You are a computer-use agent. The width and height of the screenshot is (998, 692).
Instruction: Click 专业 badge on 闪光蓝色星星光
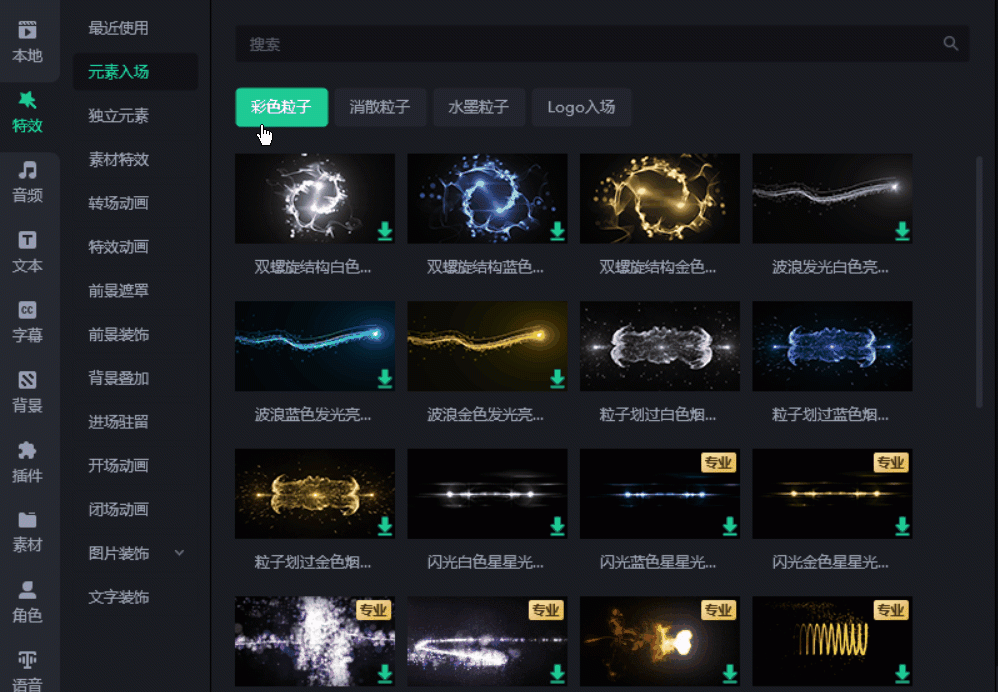719,463
